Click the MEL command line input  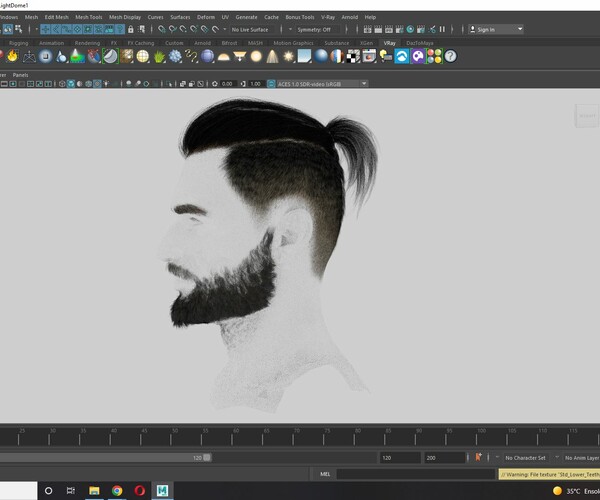[416, 474]
